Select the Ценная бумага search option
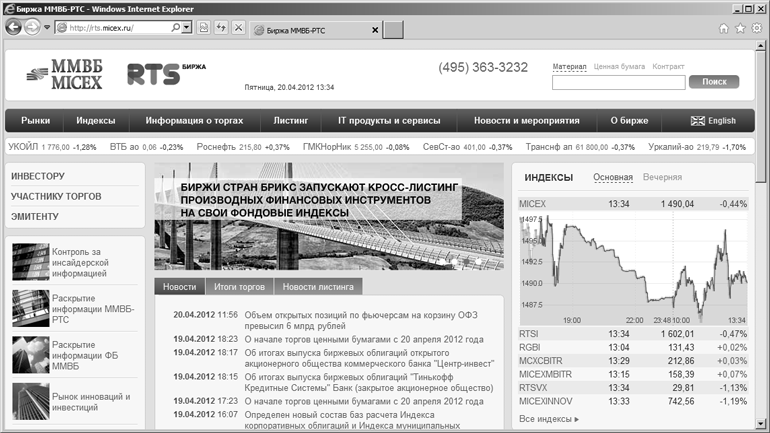Image resolution: width=770 pixels, height=433 pixels. [x=618, y=67]
